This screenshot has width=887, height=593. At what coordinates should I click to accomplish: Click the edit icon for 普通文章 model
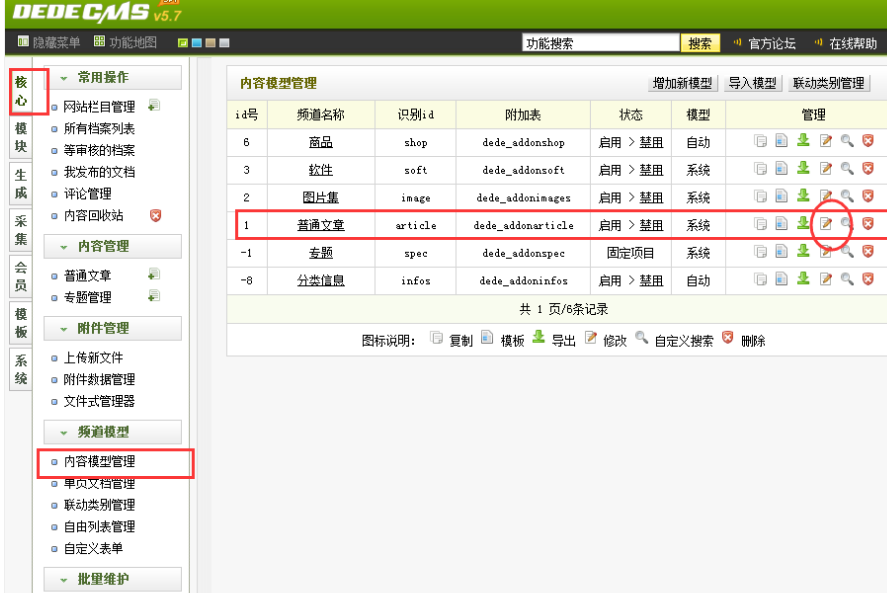tap(826, 224)
